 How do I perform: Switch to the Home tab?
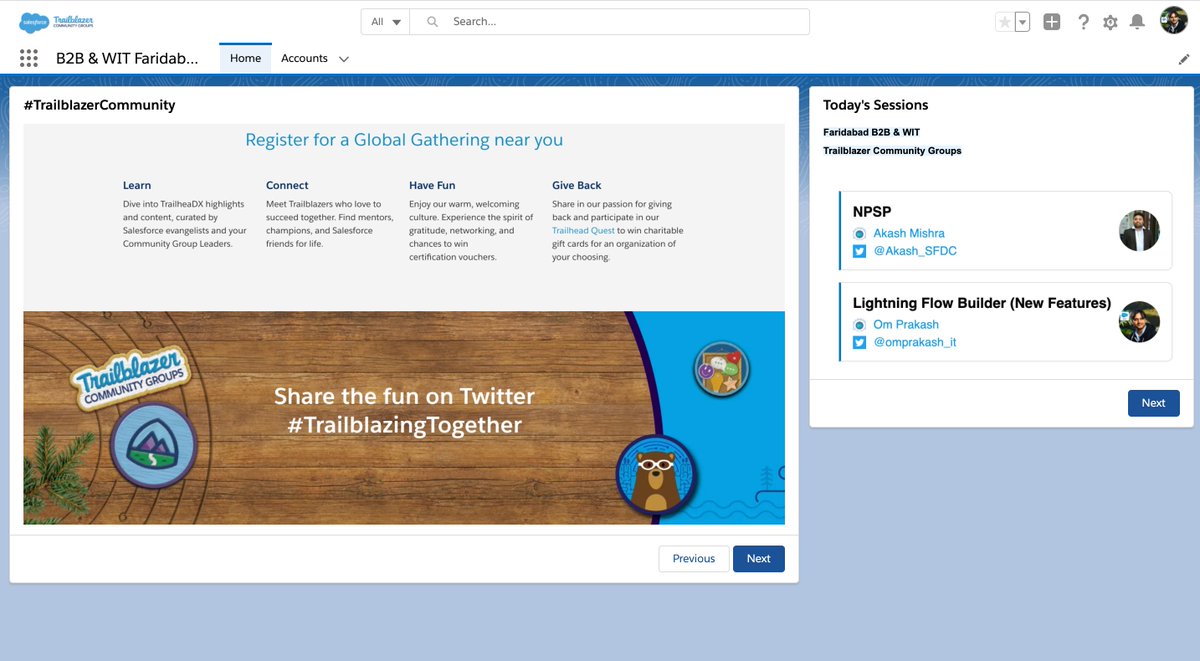245,58
